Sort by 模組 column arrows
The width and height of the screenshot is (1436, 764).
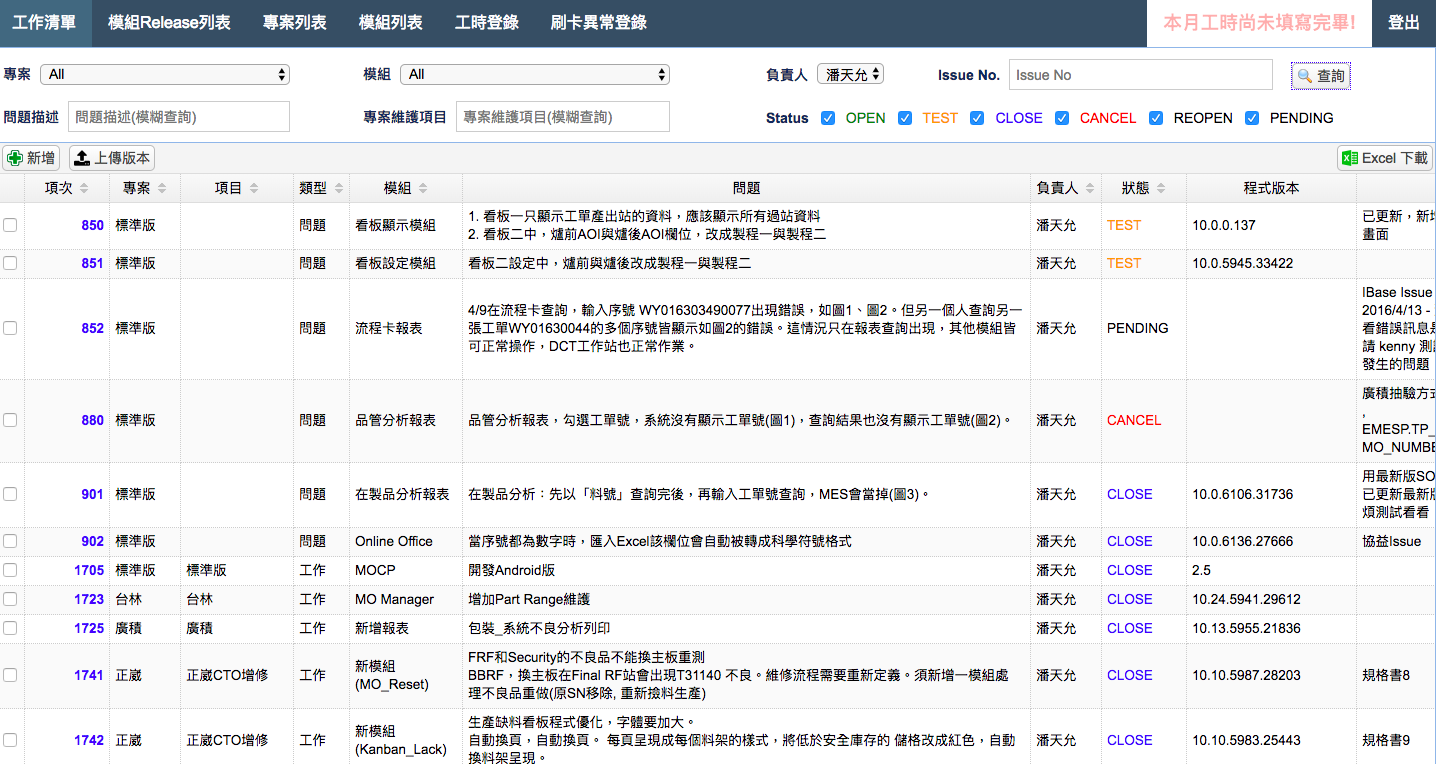coord(423,188)
